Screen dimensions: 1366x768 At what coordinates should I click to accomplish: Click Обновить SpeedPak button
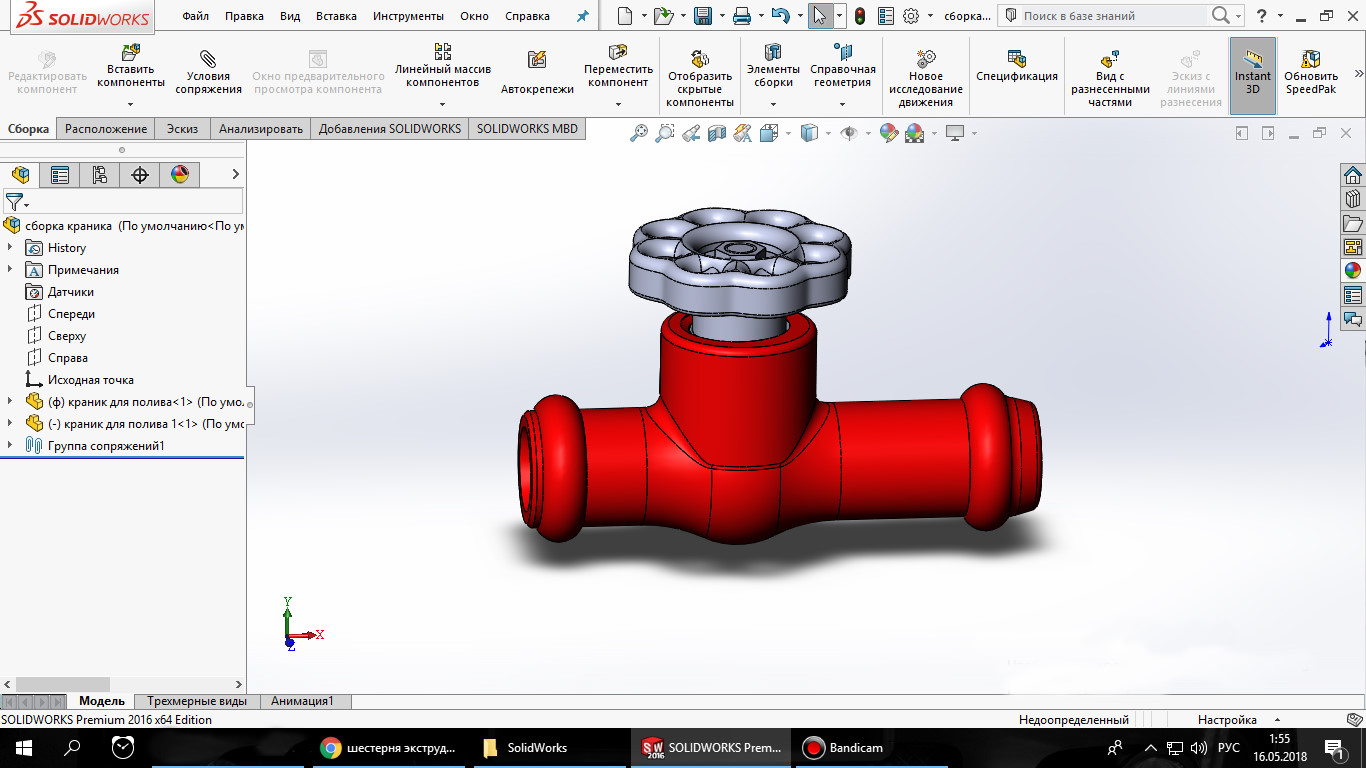click(x=1311, y=74)
